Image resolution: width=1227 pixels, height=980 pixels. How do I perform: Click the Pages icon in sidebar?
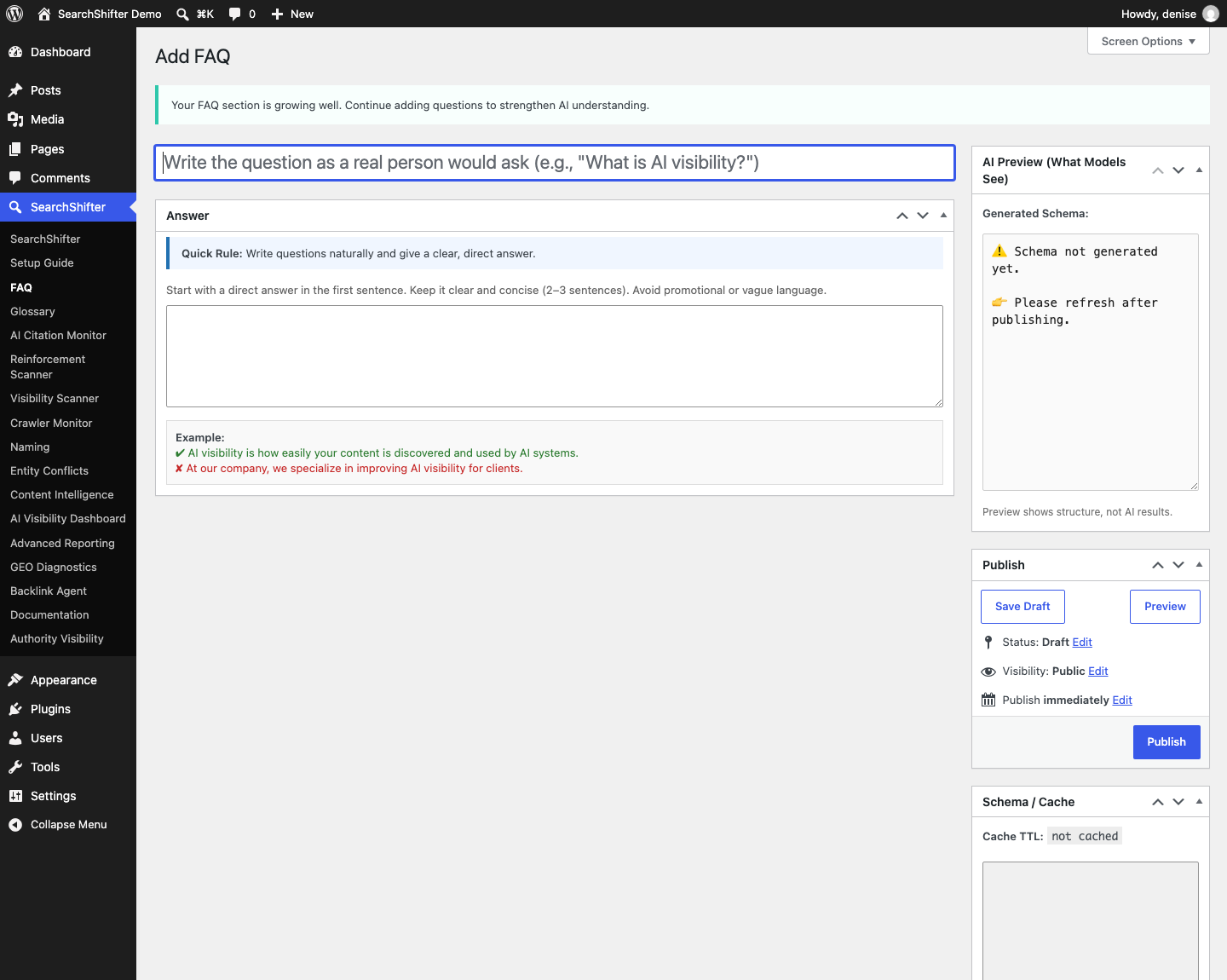pos(15,149)
